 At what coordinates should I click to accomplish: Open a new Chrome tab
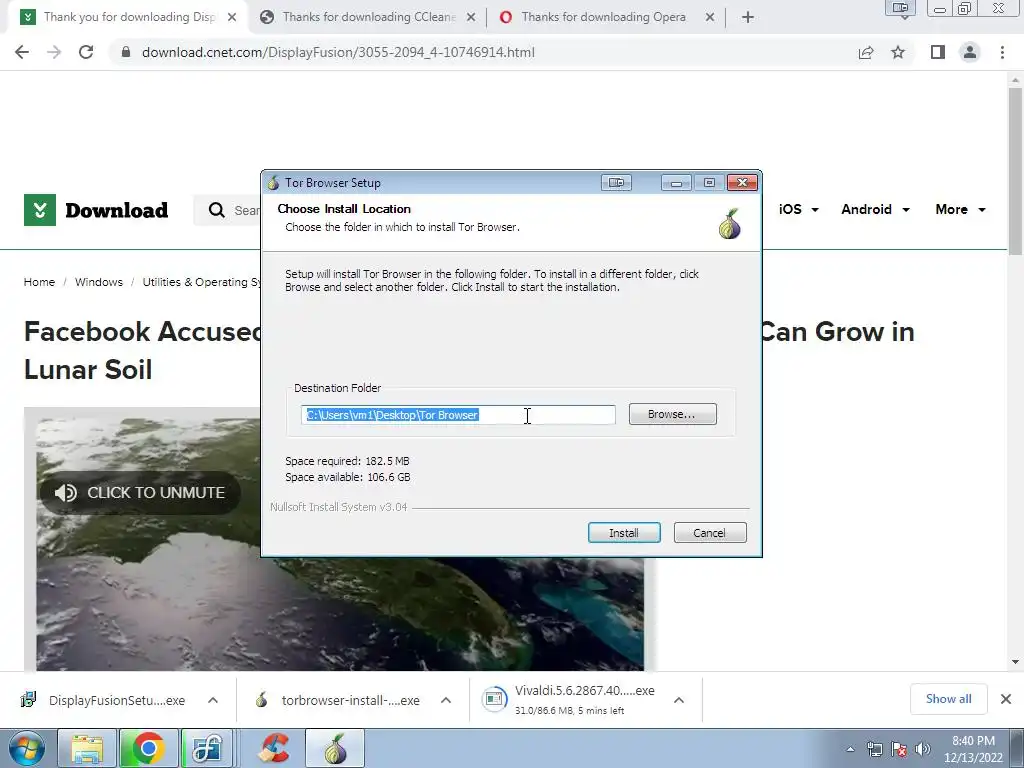pos(748,18)
